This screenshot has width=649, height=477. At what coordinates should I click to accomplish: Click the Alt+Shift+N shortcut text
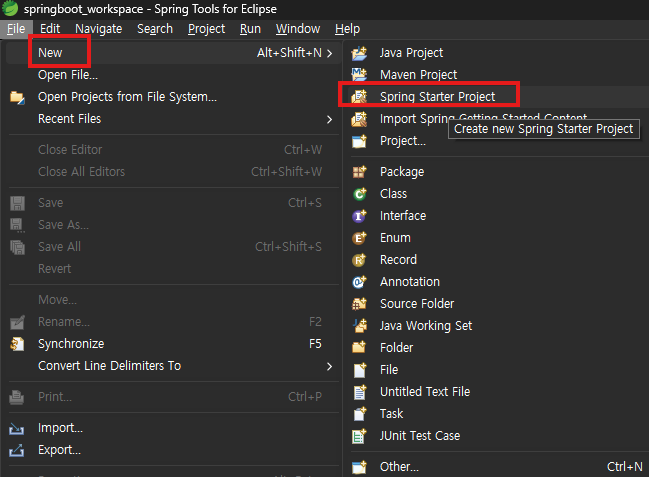point(289,53)
